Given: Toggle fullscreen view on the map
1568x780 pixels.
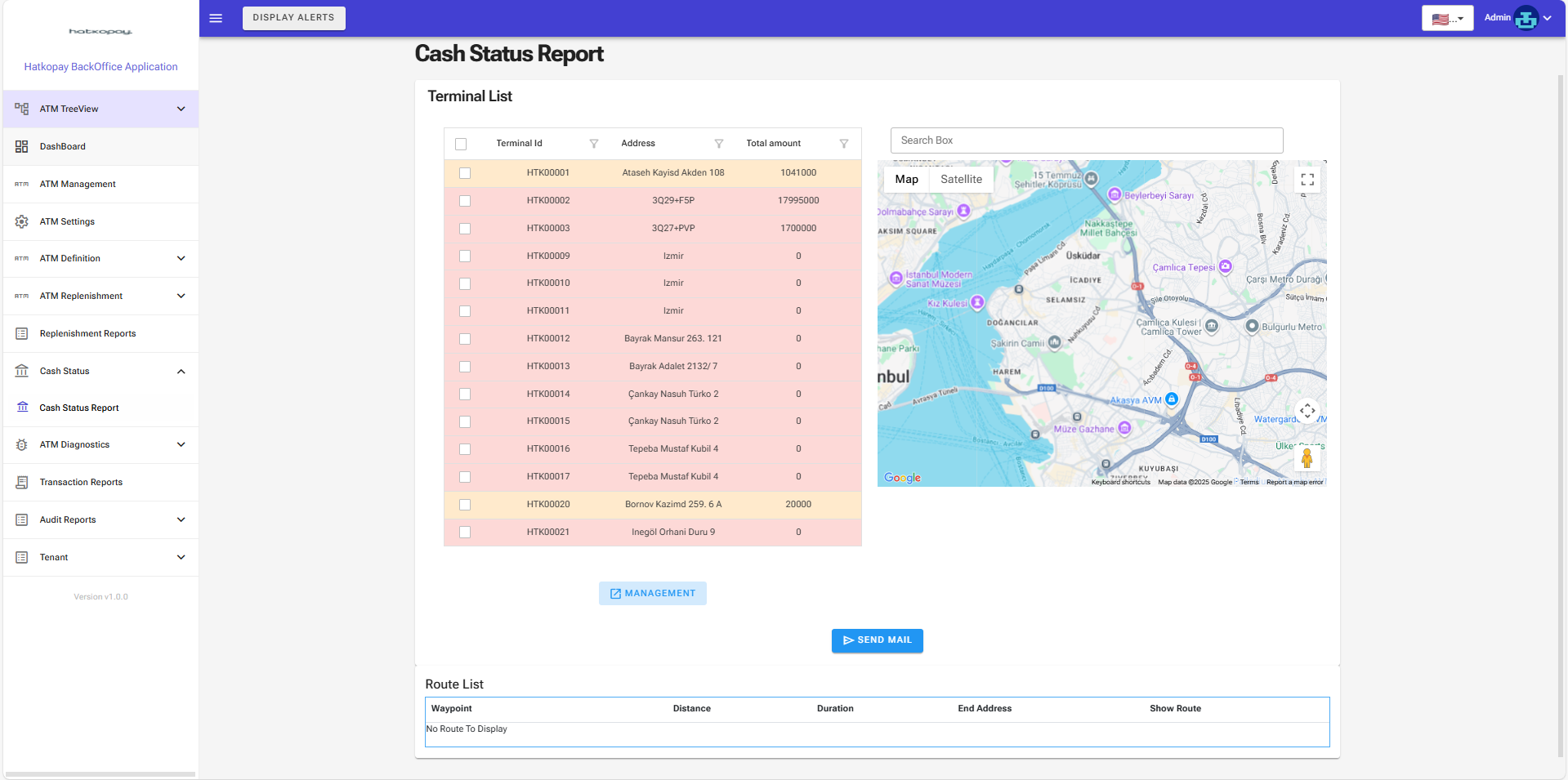Looking at the screenshot, I should [x=1307, y=180].
